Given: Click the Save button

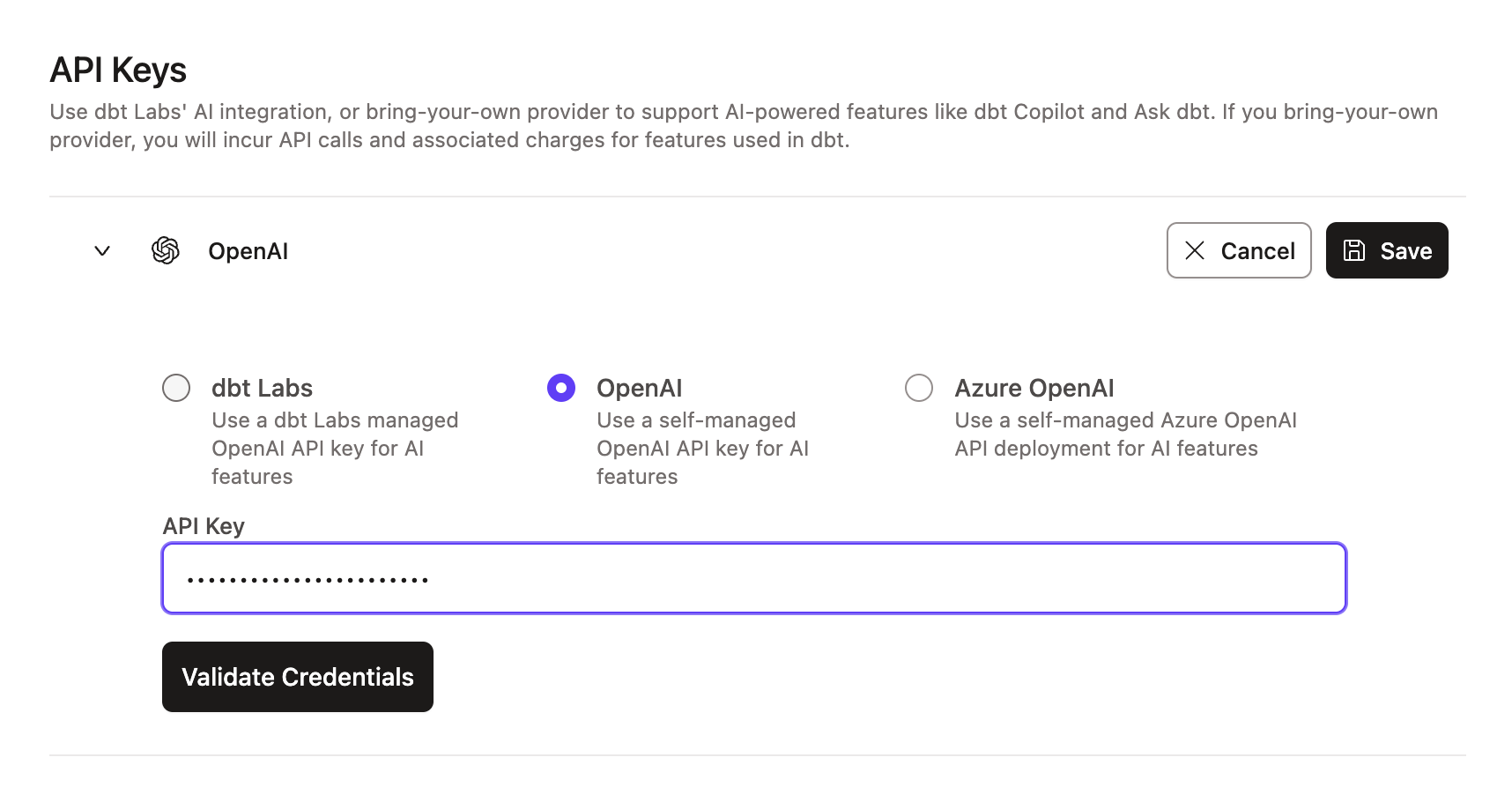Looking at the screenshot, I should 1387,250.
